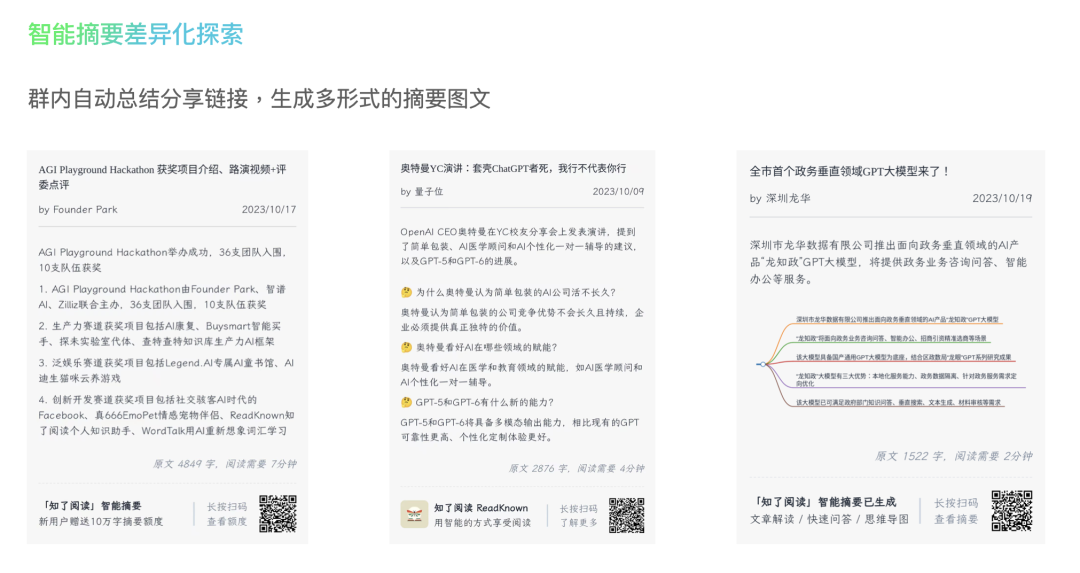The width and height of the screenshot is (1080, 573).
Task: Click the label 「知了阅读」智能摘要 in first card
Action: (90, 506)
